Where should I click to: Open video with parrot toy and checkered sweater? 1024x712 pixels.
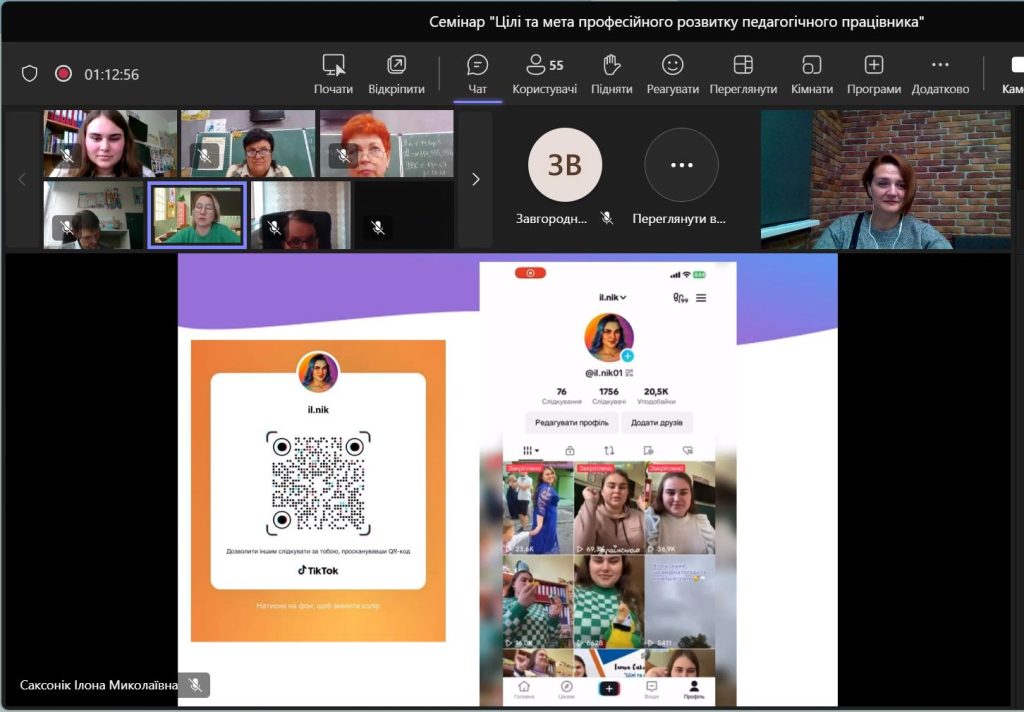click(609, 601)
